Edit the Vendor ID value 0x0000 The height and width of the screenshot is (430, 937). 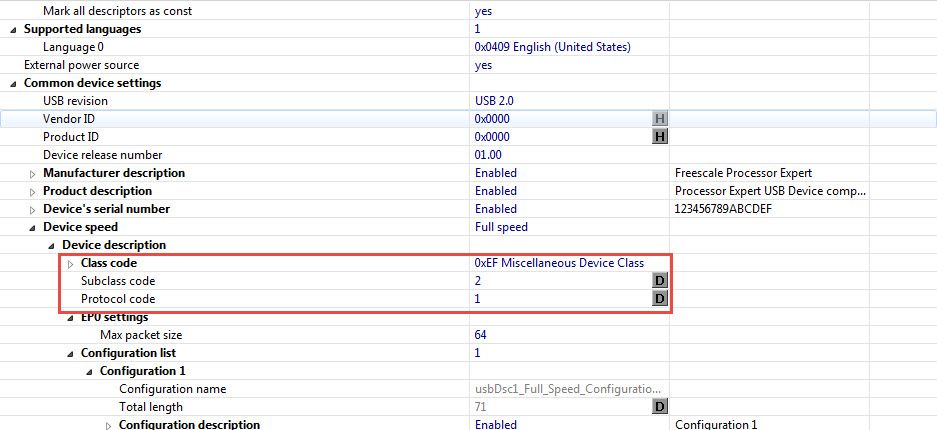pyautogui.click(x=492, y=119)
